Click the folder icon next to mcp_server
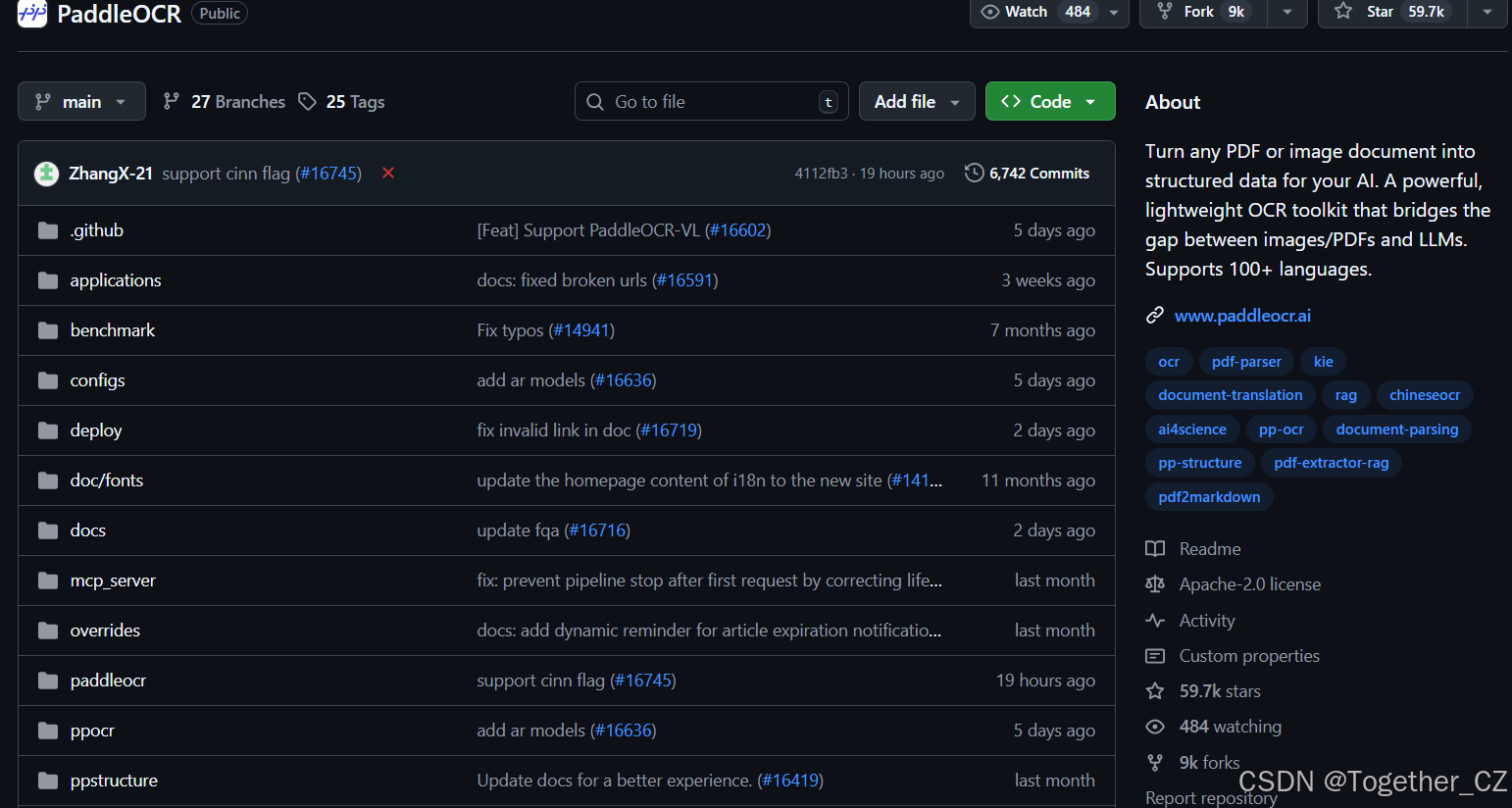The width and height of the screenshot is (1512, 808). point(48,580)
